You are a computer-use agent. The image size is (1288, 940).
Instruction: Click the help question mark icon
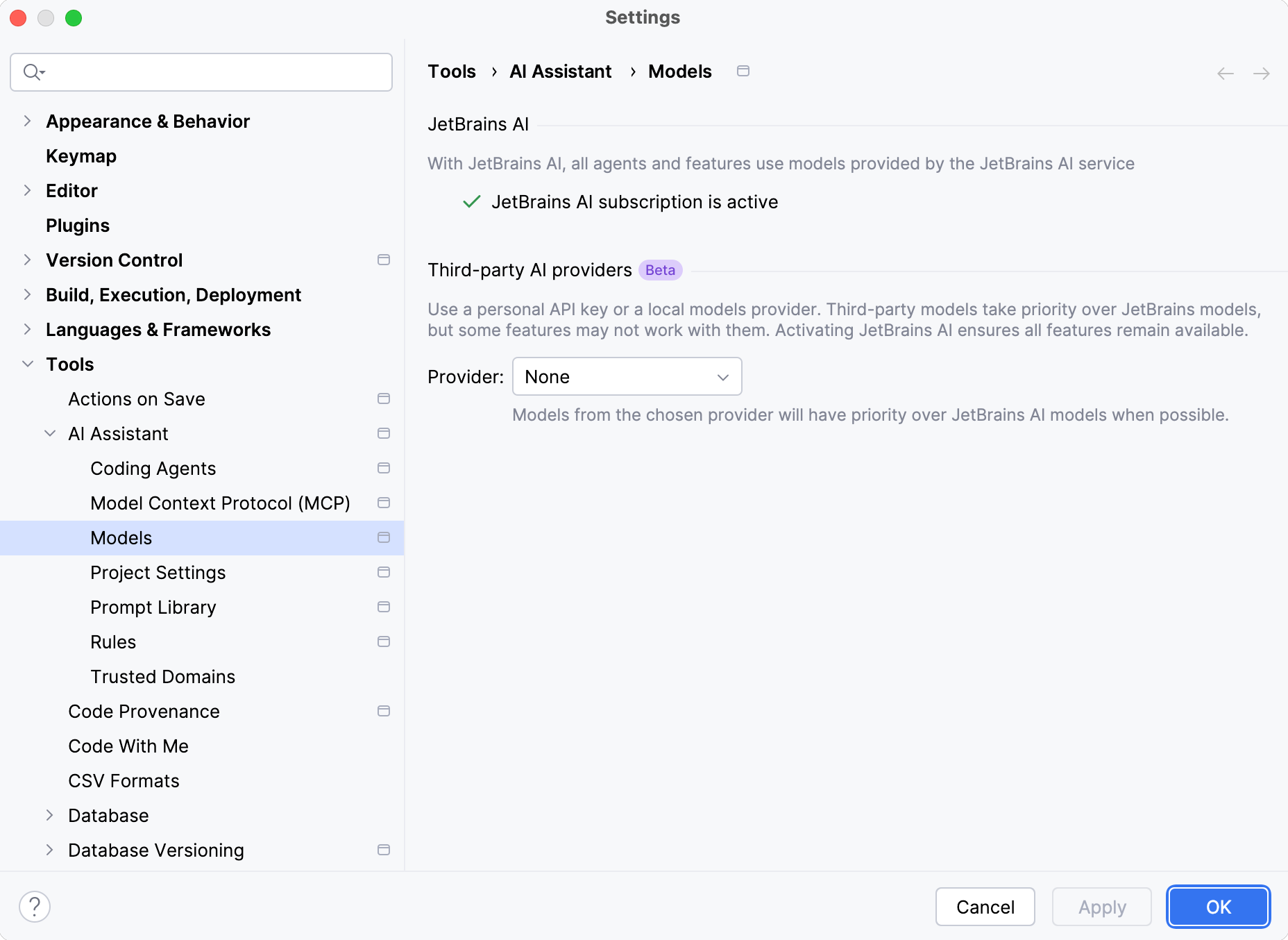(x=35, y=907)
